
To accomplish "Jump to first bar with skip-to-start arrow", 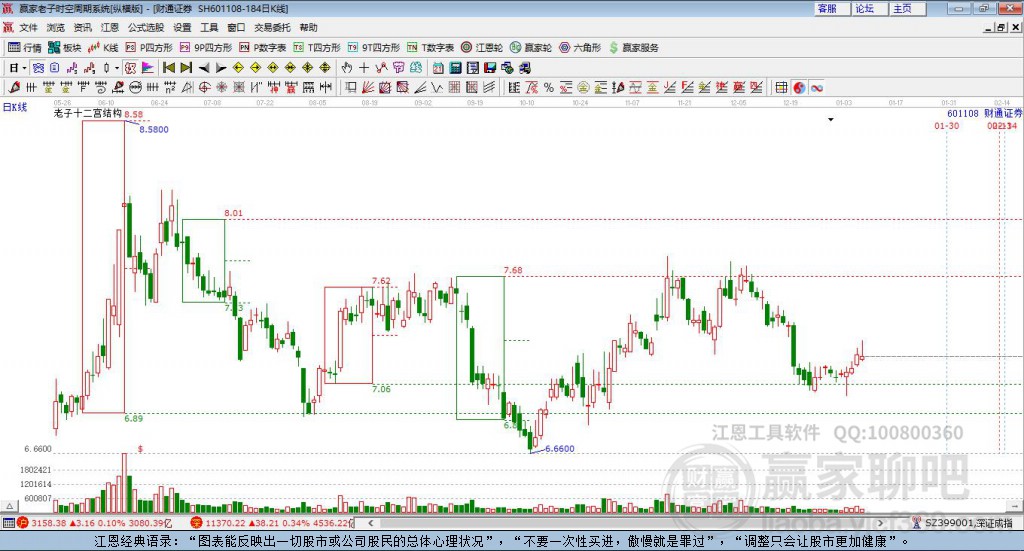I will [168, 68].
